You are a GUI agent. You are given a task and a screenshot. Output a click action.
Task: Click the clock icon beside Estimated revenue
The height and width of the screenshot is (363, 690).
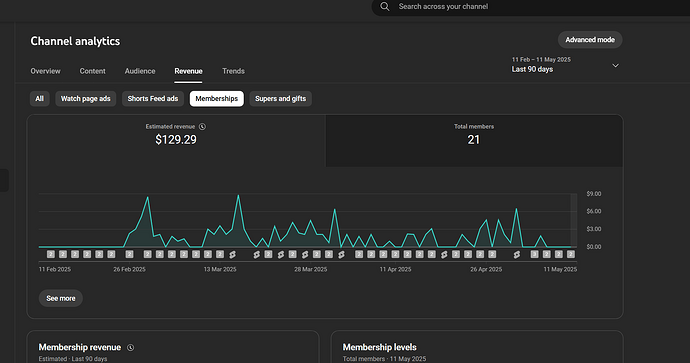coord(202,127)
